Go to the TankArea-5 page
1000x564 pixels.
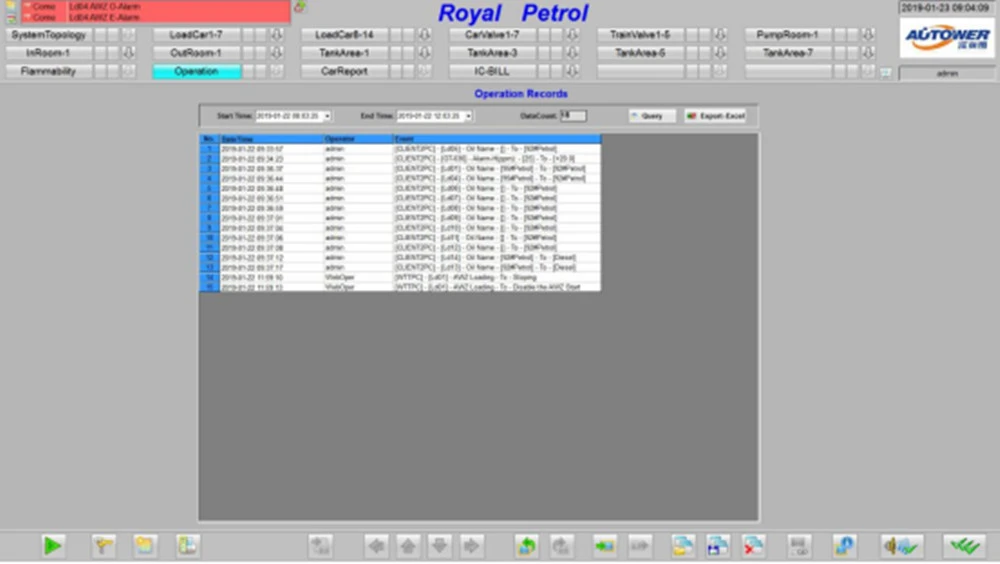(640, 53)
